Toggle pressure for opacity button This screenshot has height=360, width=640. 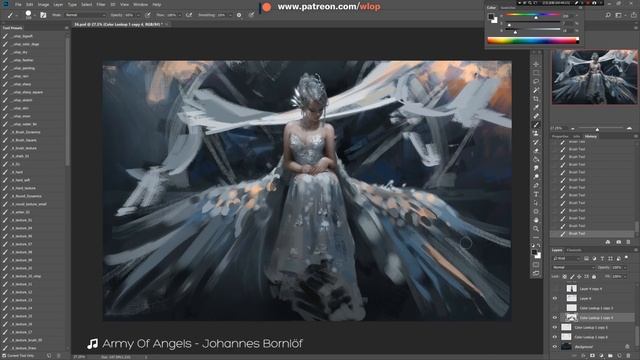147,15
